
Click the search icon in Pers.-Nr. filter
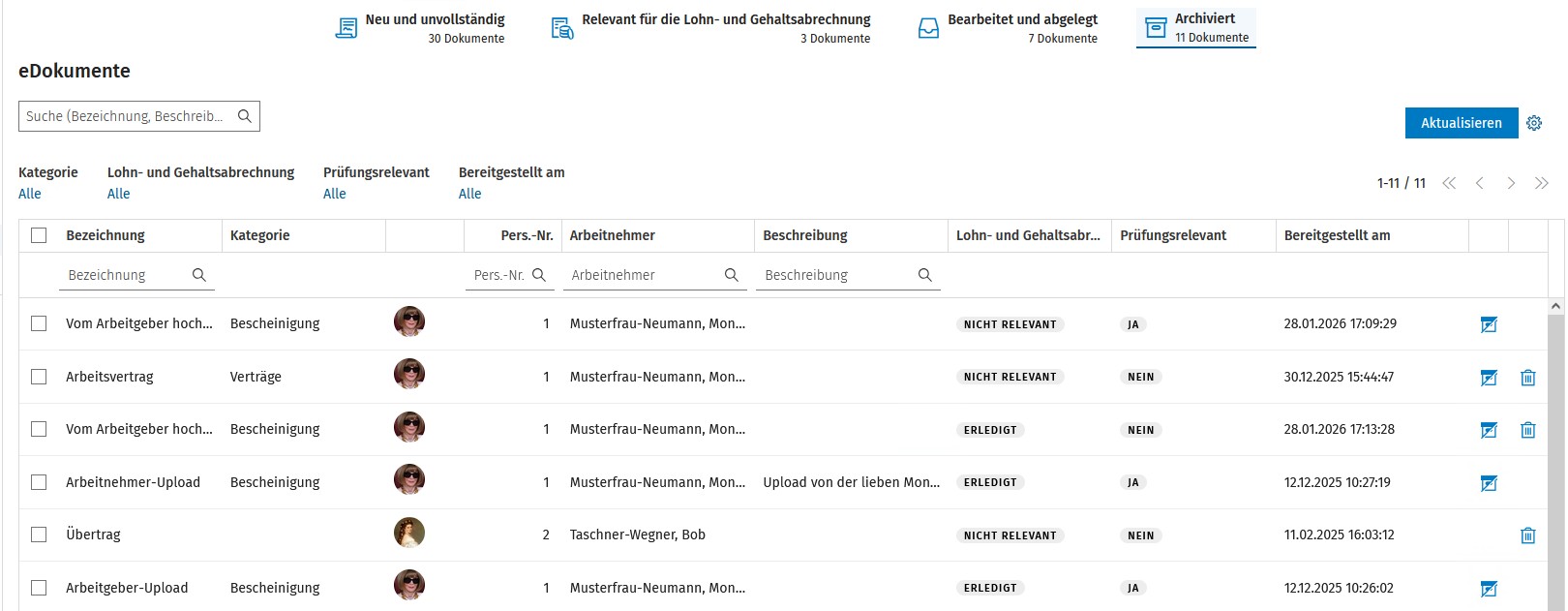(539, 275)
